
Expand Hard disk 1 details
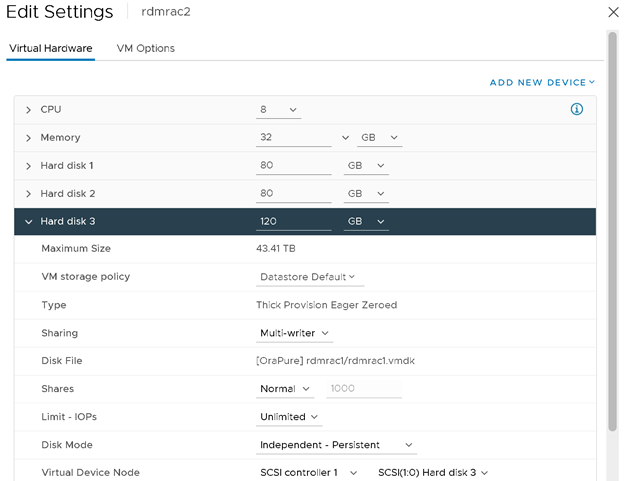(29, 165)
